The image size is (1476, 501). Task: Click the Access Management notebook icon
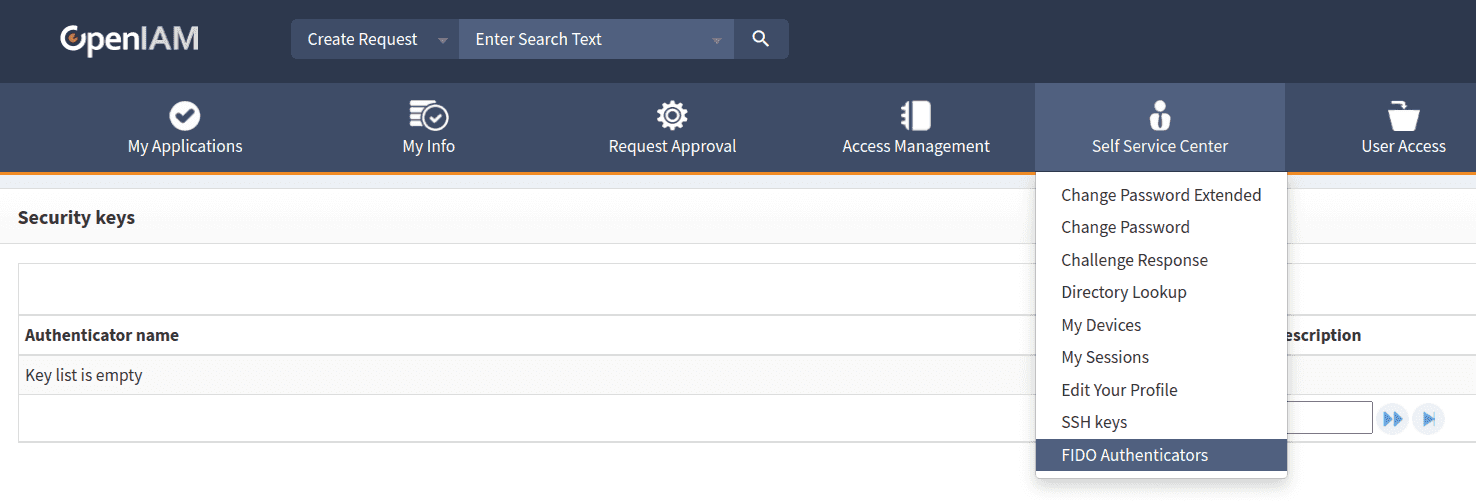click(x=915, y=116)
